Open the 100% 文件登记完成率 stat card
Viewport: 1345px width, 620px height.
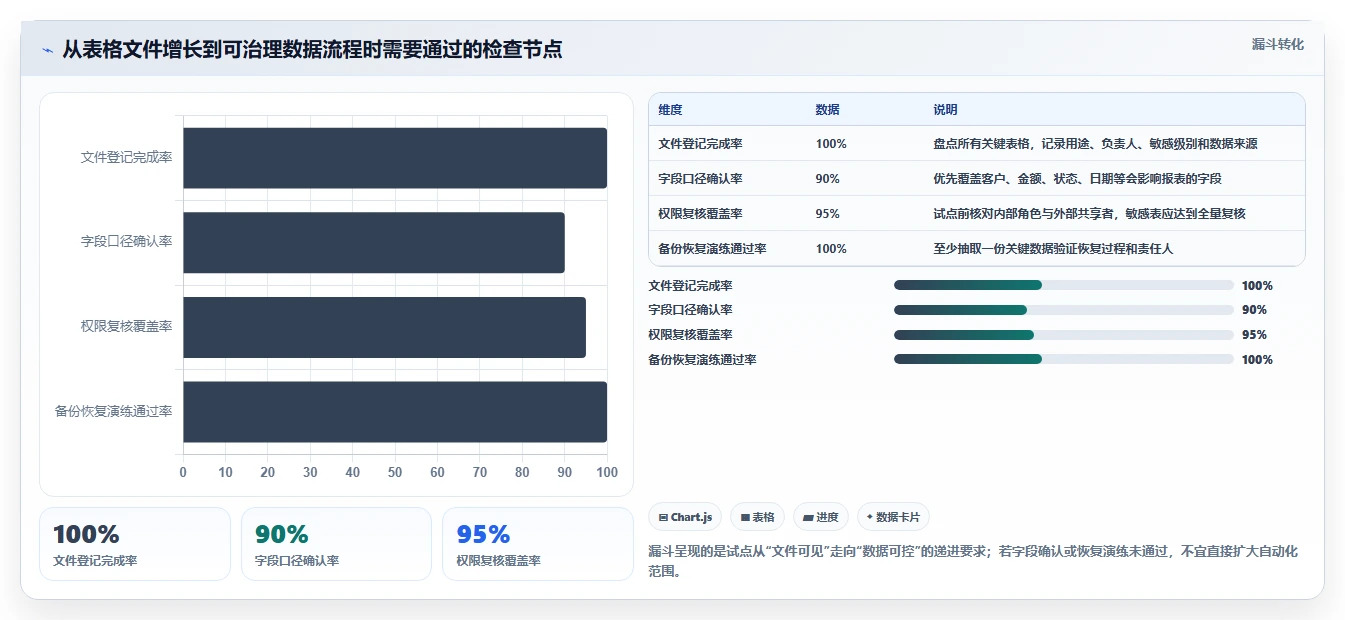135,544
